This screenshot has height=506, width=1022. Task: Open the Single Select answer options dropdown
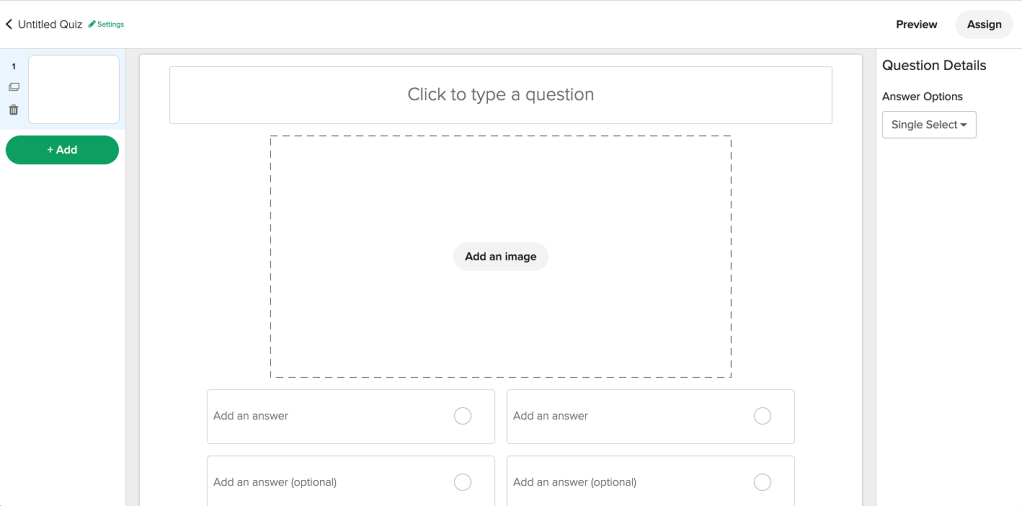[929, 125]
